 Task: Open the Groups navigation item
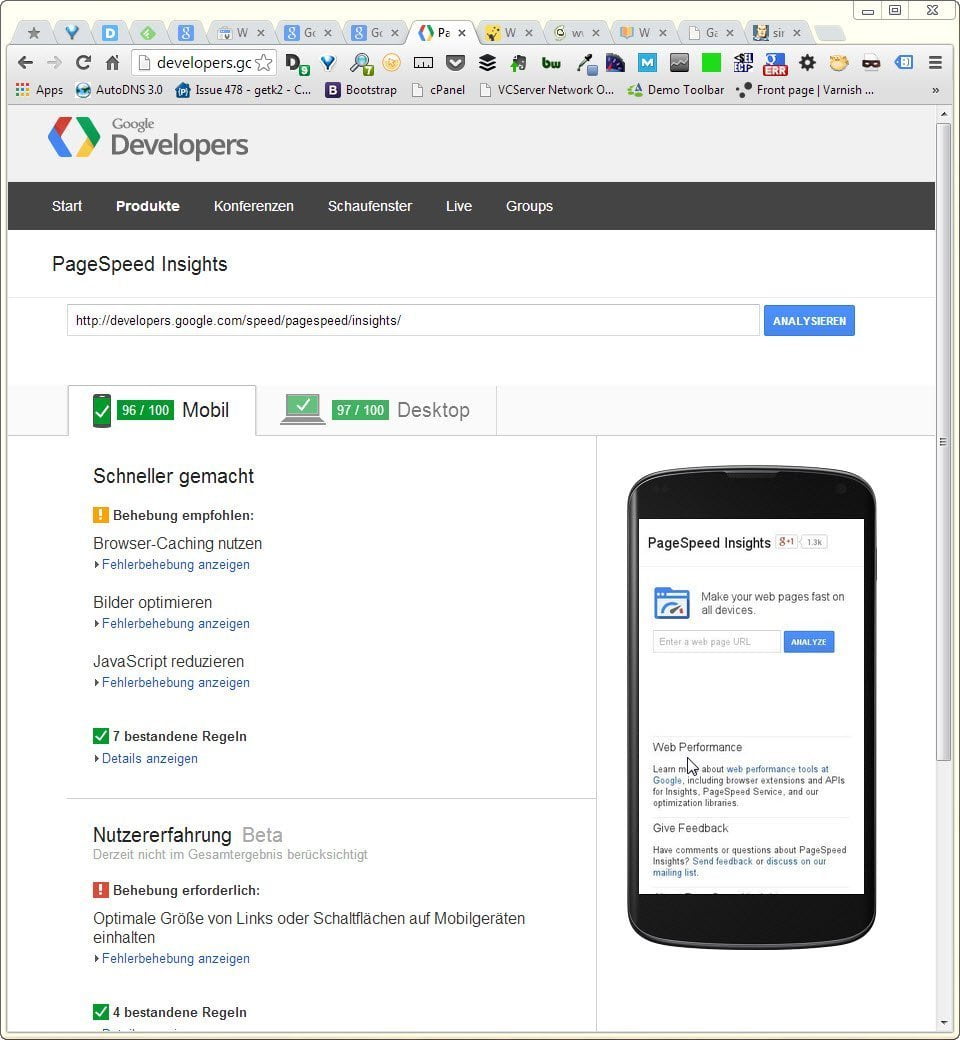[x=529, y=206]
